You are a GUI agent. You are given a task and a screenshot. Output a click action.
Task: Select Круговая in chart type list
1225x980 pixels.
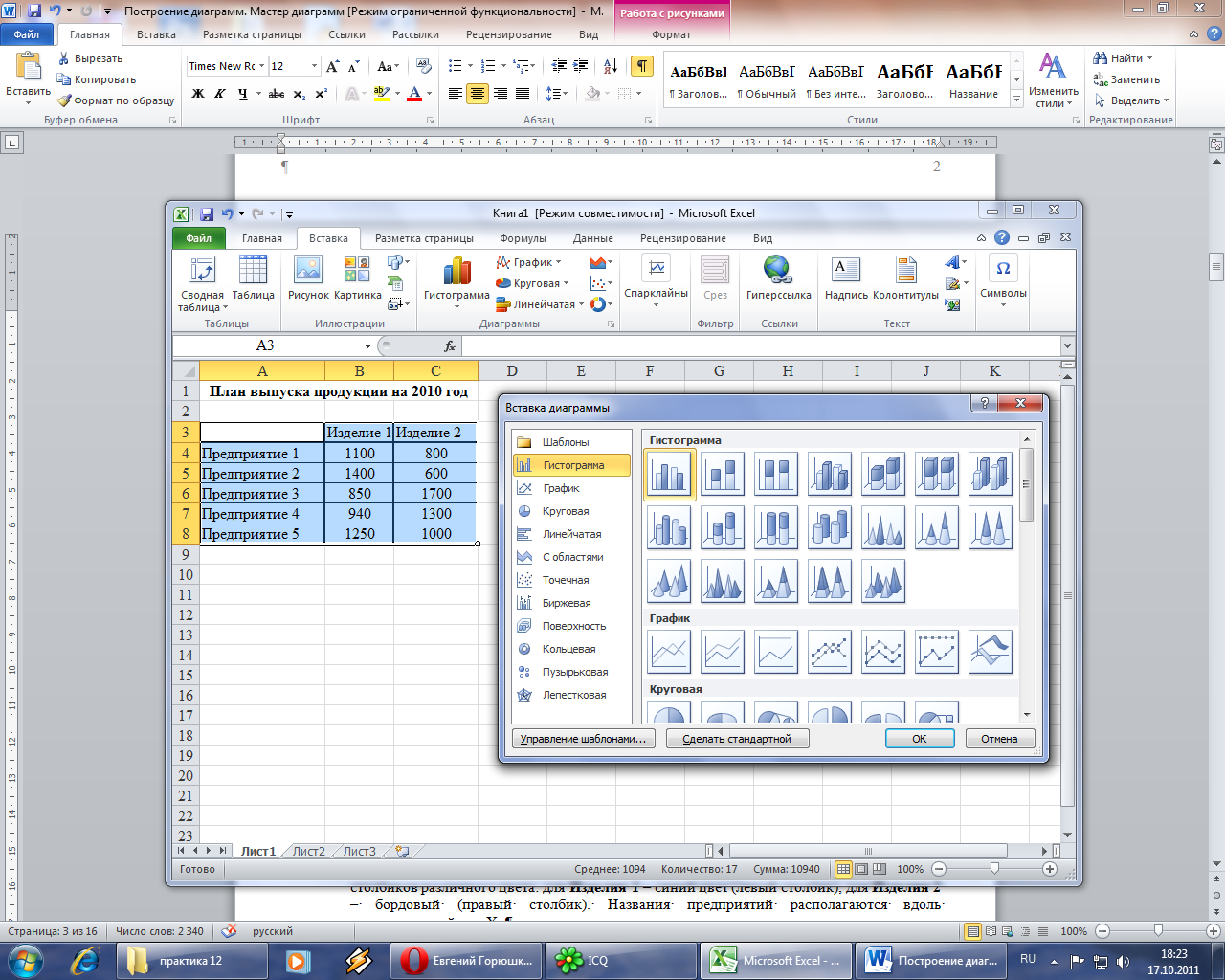click(x=572, y=511)
